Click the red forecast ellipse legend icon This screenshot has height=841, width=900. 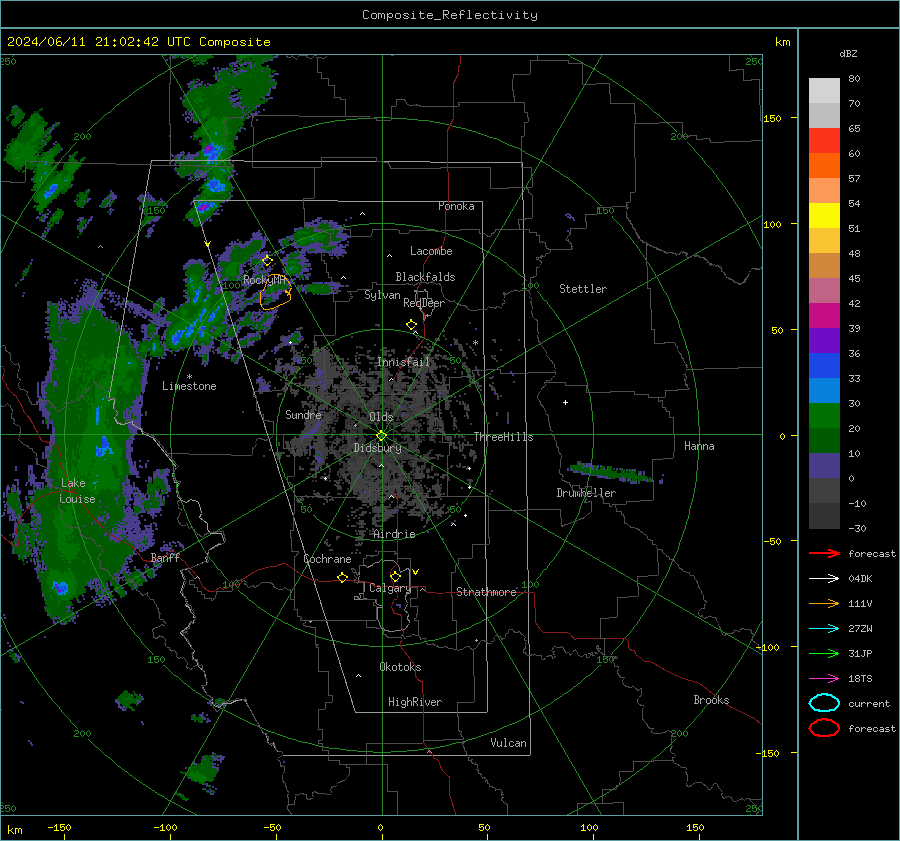pos(824,728)
